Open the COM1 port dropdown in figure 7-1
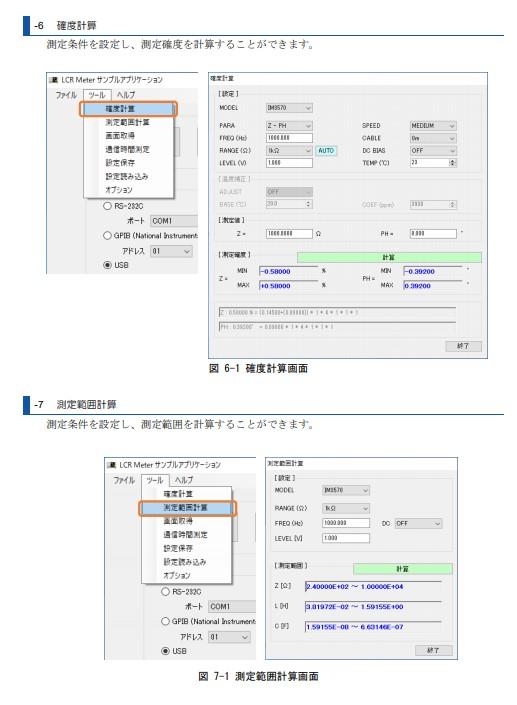 tap(232, 607)
